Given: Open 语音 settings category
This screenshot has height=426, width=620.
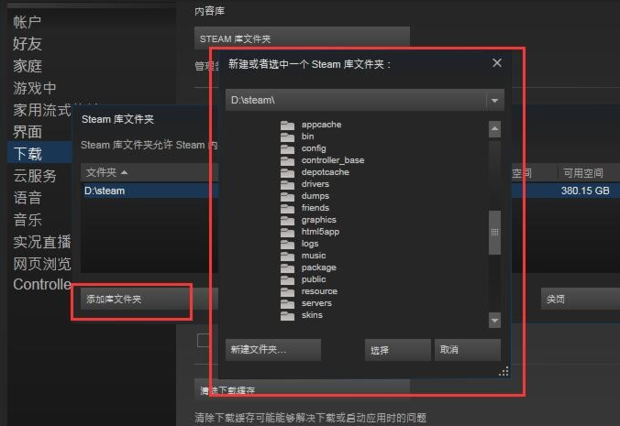Looking at the screenshot, I should click(27, 198).
